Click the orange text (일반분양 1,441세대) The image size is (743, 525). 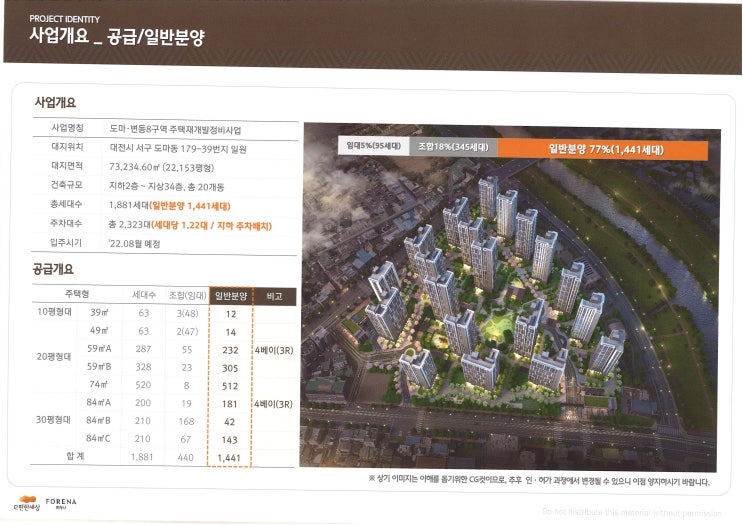click(190, 206)
